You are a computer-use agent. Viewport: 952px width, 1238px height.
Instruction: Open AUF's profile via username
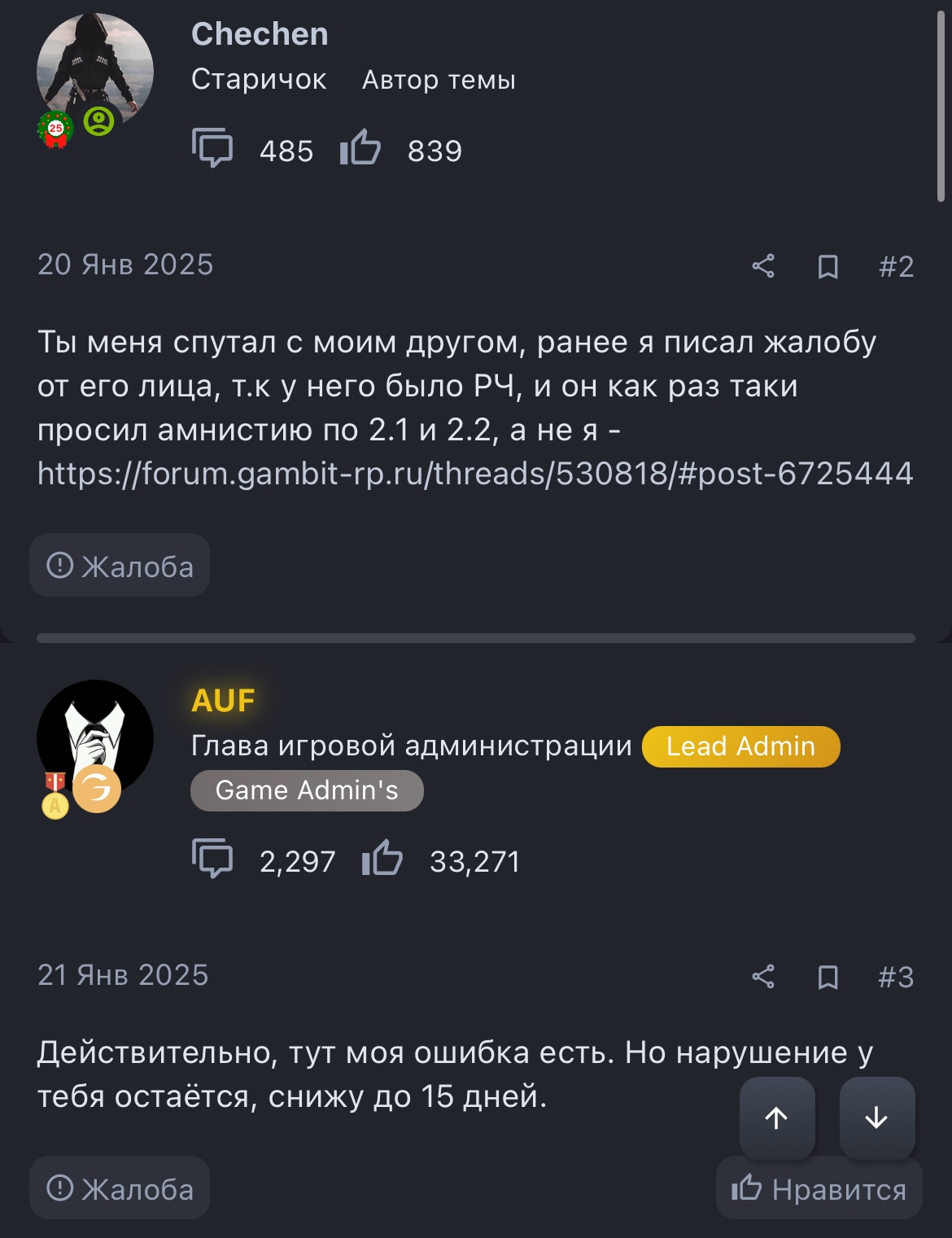(223, 701)
